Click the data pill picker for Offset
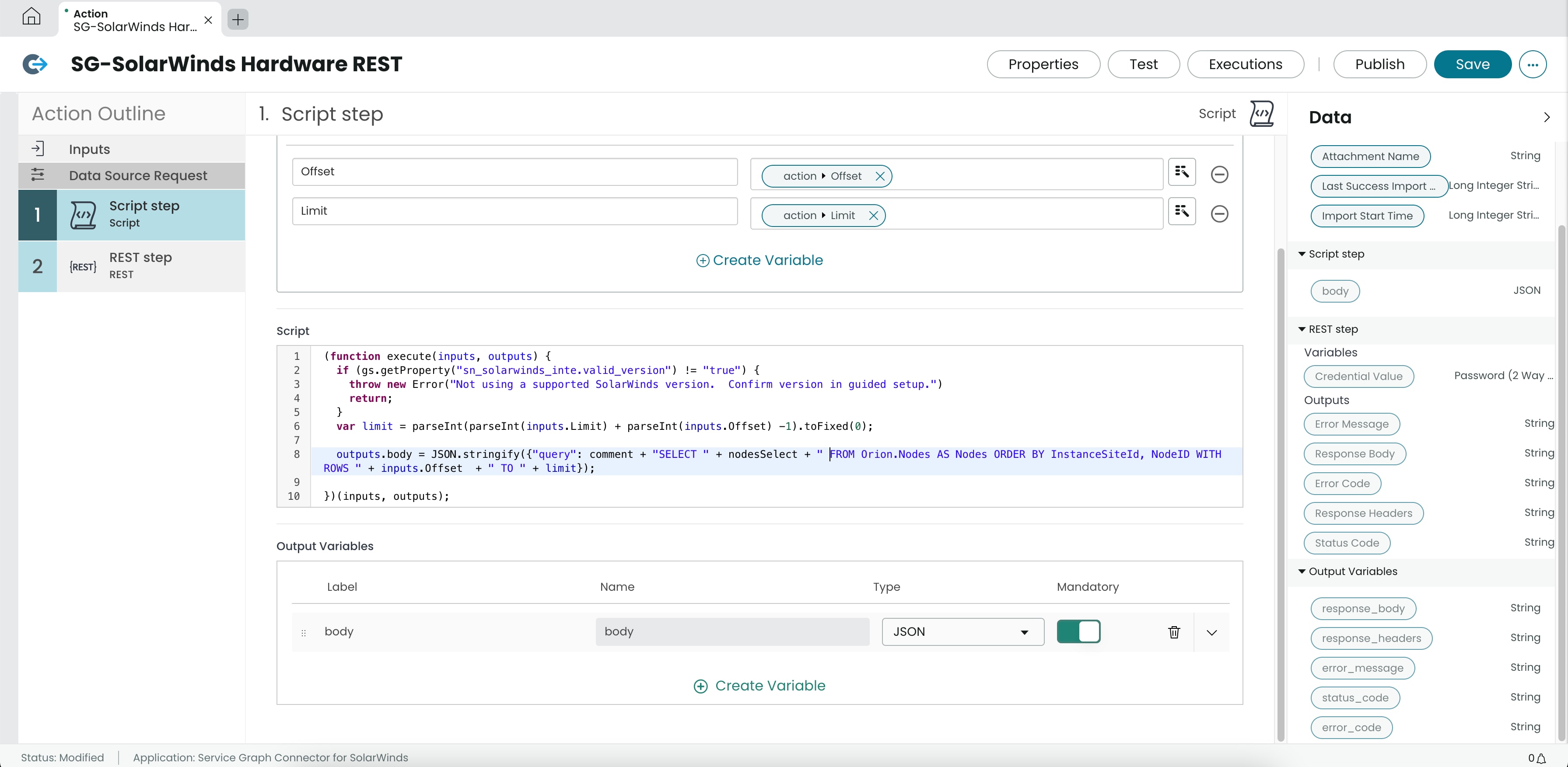The image size is (1568, 767). [1182, 172]
